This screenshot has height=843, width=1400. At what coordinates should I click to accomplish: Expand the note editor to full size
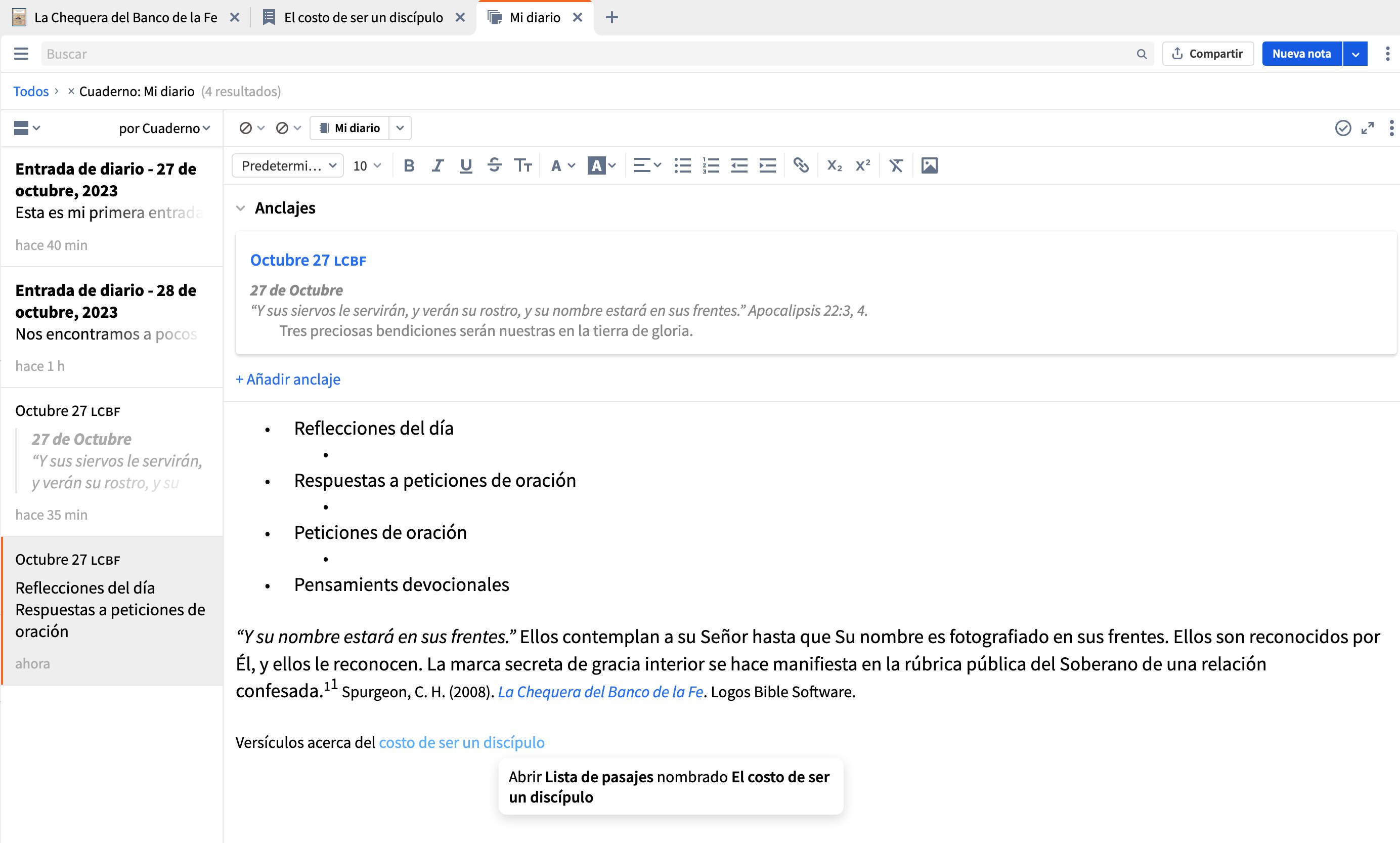point(1368,128)
